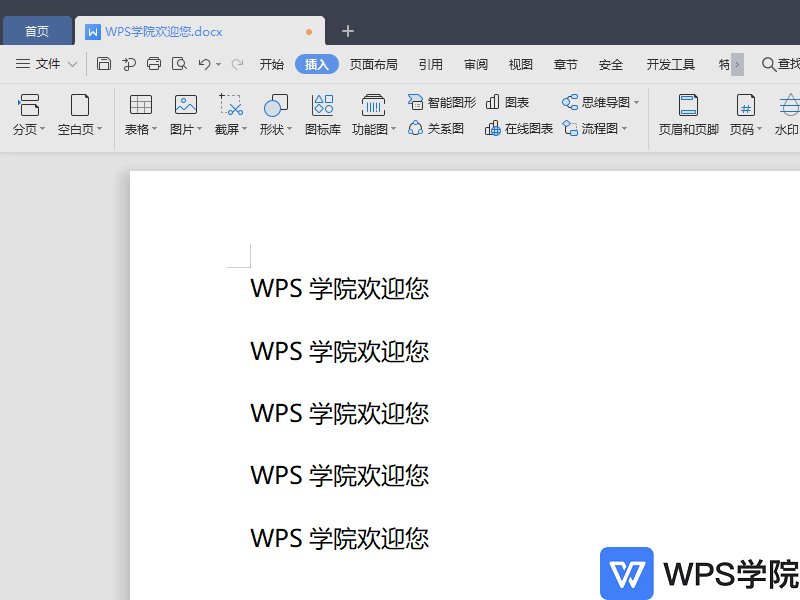Click the 形状 shapes icon
This screenshot has height=600, width=800.
click(276, 105)
